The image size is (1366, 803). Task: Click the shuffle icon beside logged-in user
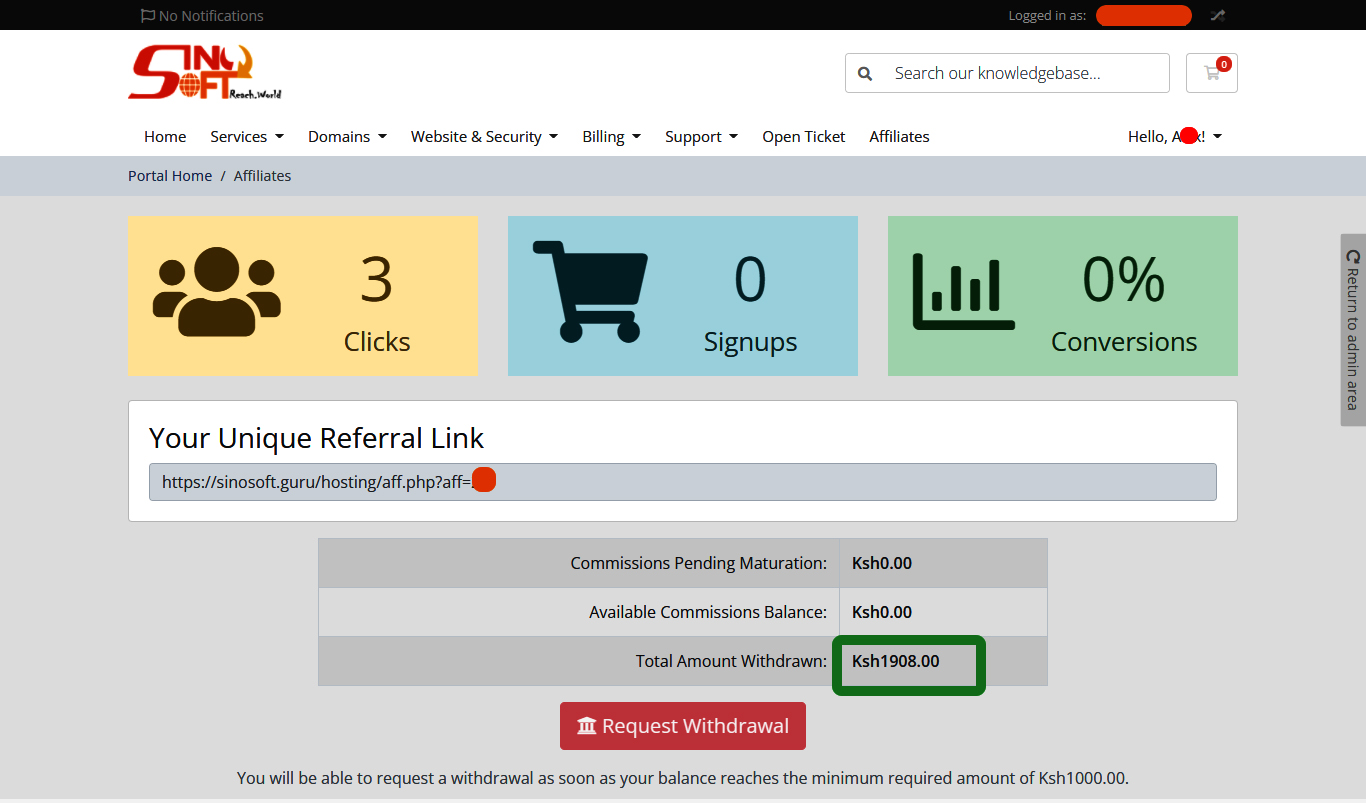(x=1217, y=16)
